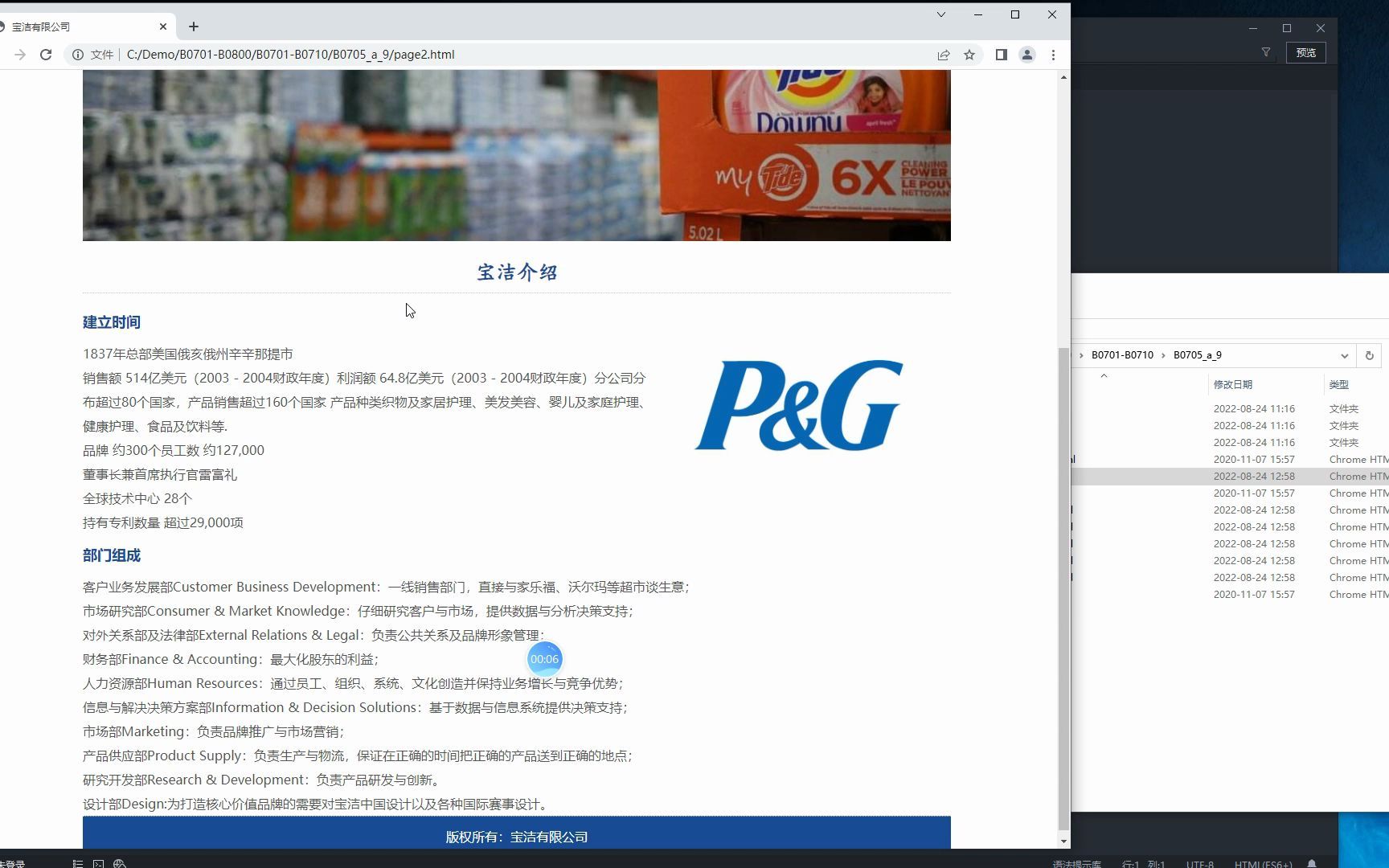Click the terminal icon in editor status bar
The image size is (1389, 868).
click(98, 863)
